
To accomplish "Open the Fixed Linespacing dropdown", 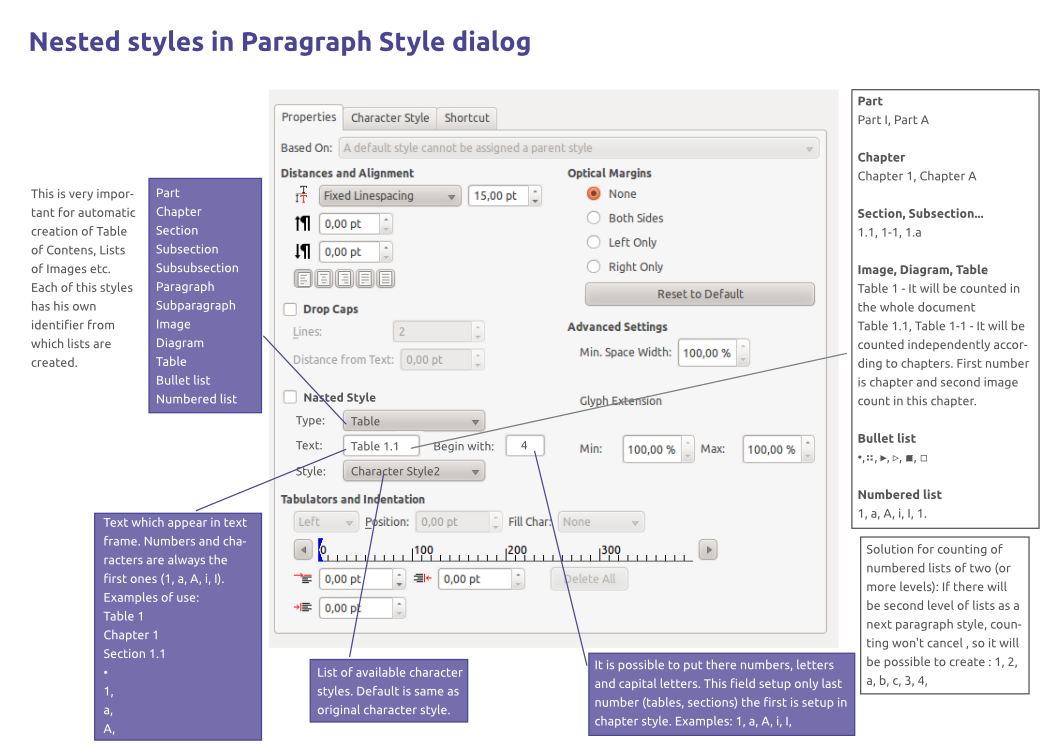I will coord(390,196).
